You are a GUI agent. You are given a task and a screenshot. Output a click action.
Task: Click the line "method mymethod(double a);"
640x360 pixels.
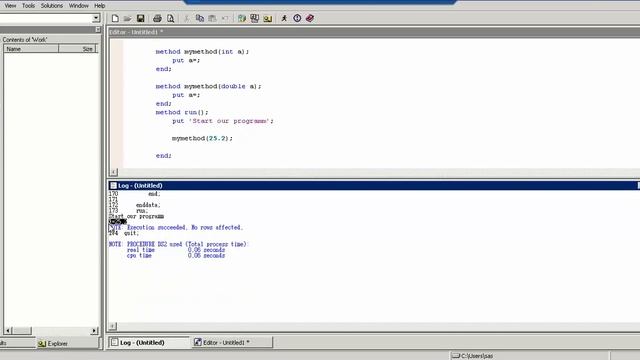pos(208,87)
